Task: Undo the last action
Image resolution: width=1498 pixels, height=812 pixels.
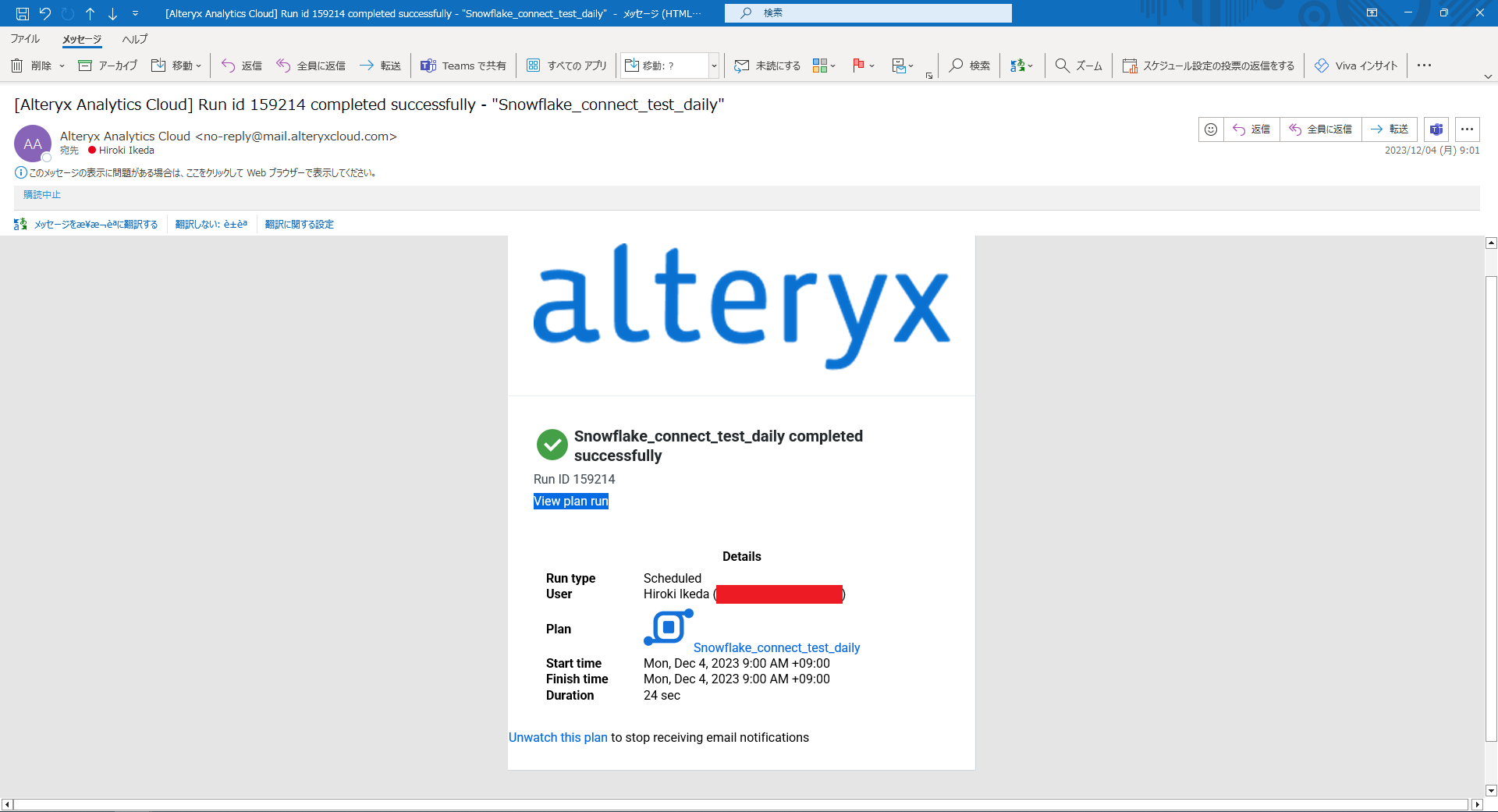Action: [45, 13]
